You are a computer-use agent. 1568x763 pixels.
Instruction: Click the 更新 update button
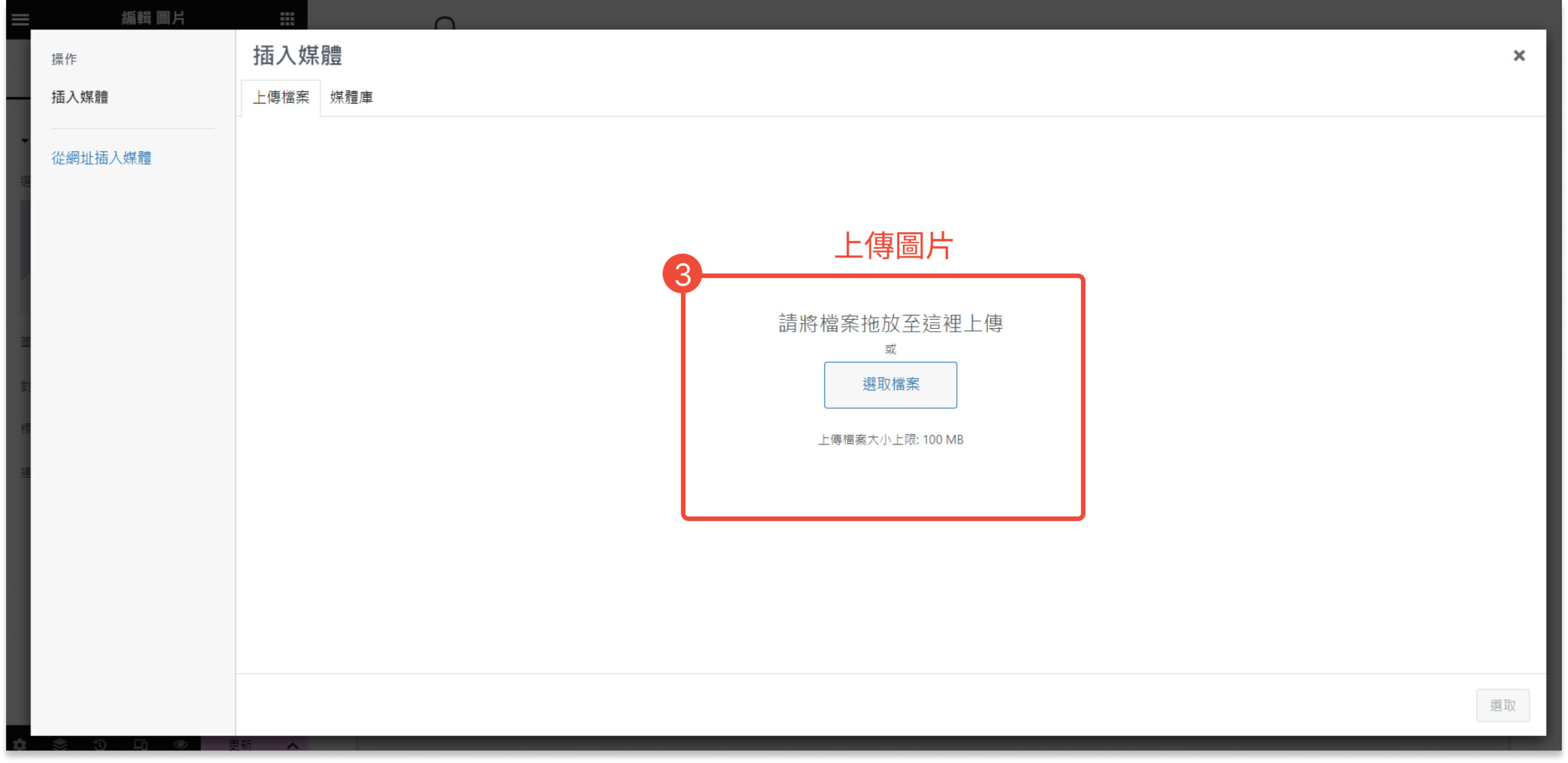tap(240, 745)
